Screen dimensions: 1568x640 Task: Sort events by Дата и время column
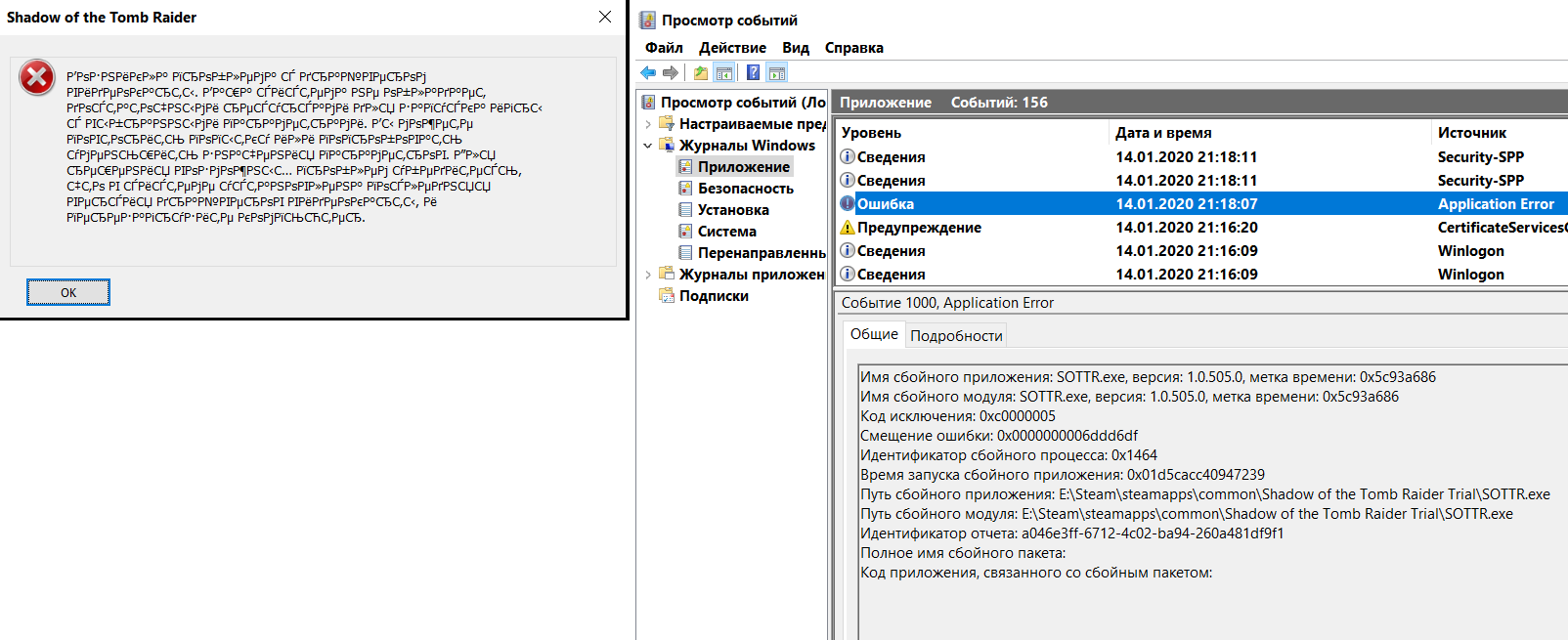[1163, 133]
